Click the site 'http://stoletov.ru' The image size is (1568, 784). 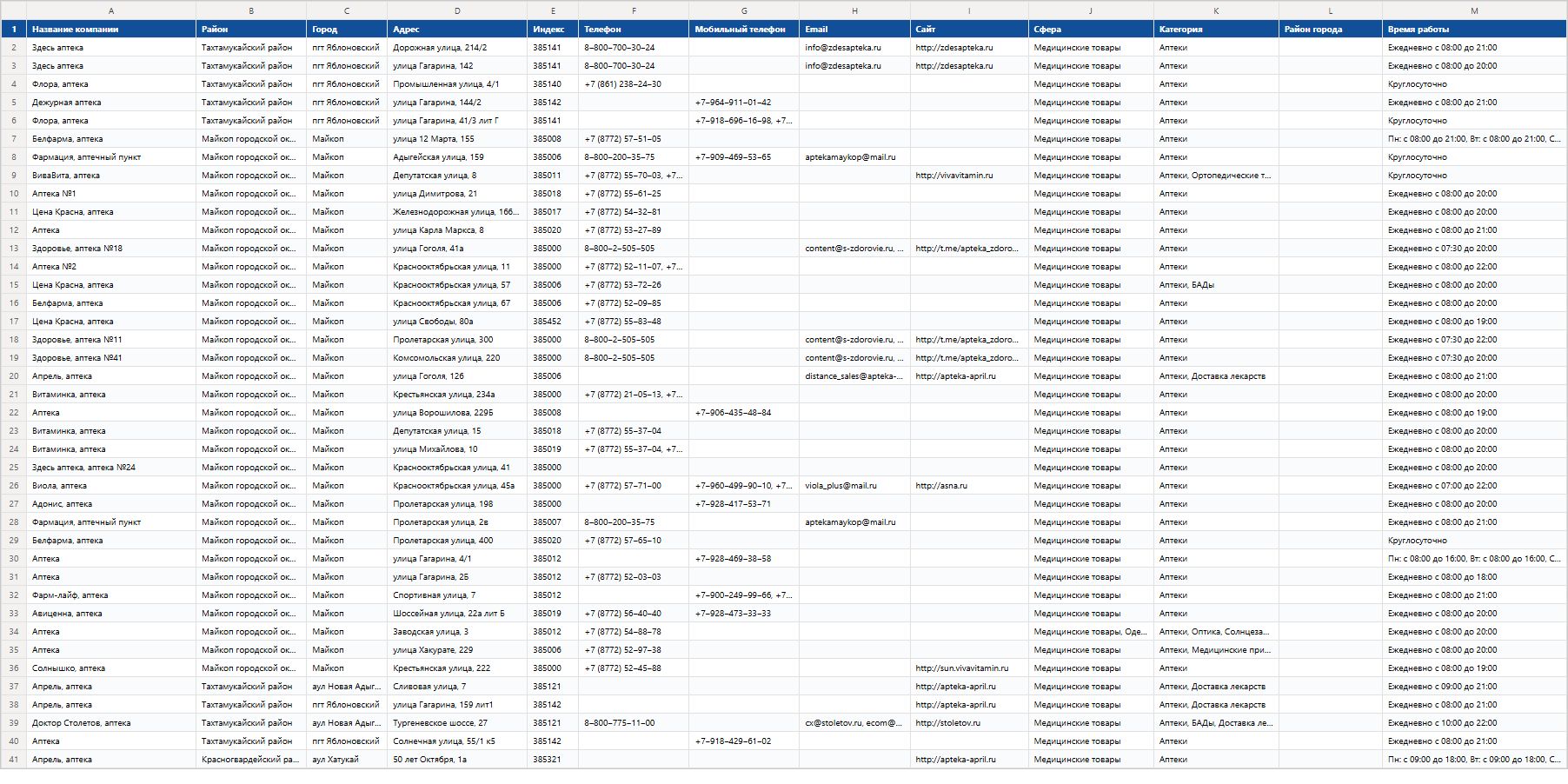969,722
